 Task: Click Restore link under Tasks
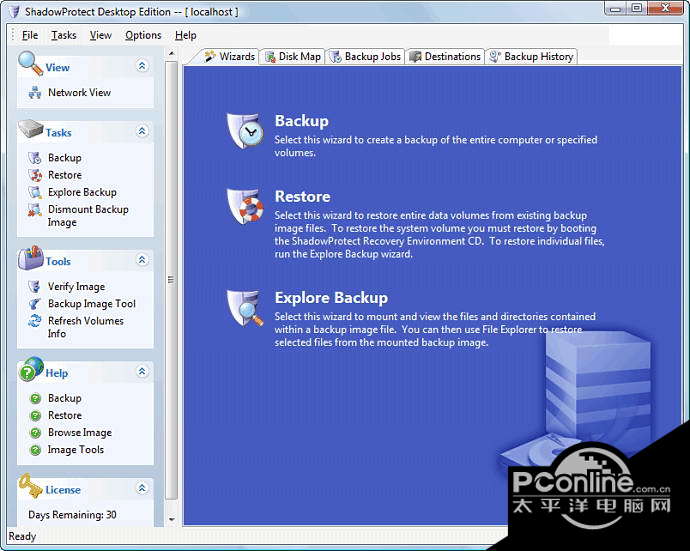(x=65, y=175)
